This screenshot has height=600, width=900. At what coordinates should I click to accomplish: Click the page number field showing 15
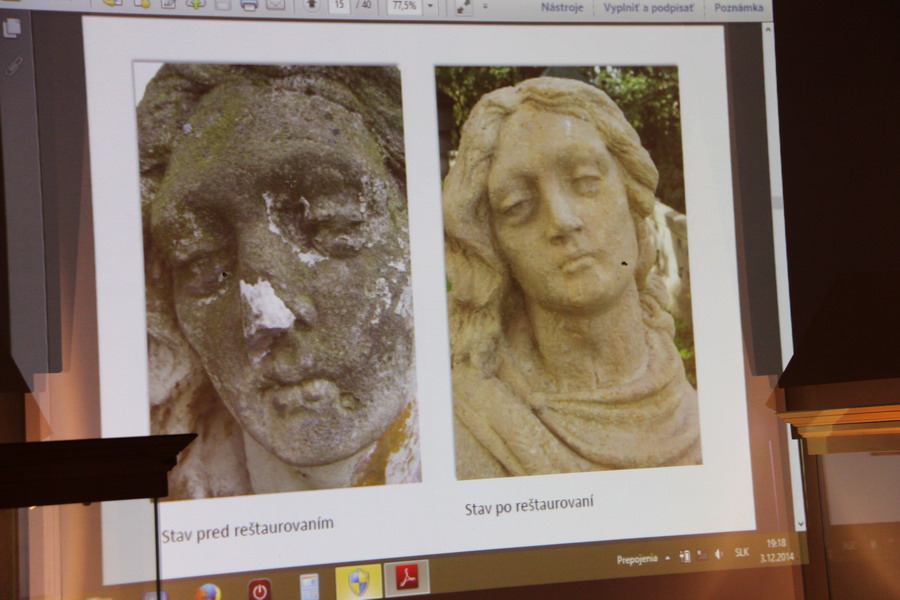[339, 6]
